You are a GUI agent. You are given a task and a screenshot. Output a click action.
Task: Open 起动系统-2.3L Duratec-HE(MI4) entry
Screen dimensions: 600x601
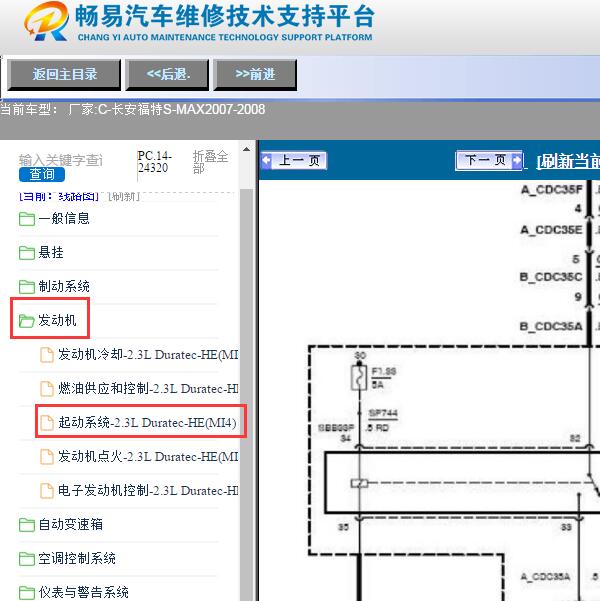(147, 422)
